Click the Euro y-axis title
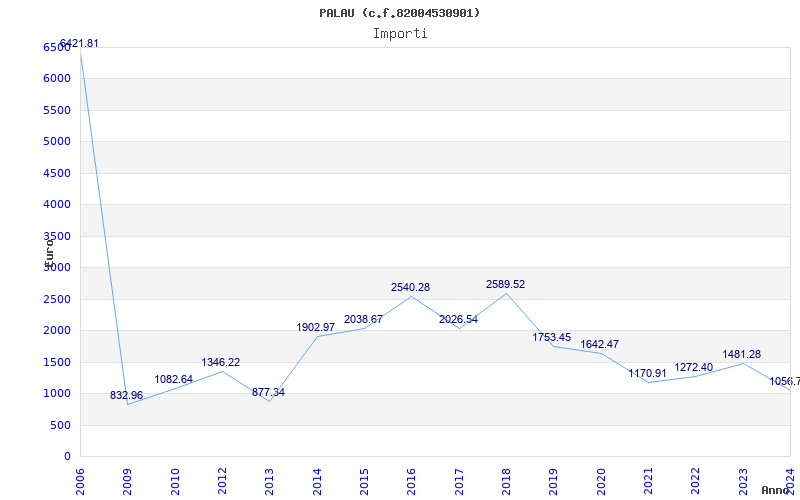Image resolution: width=800 pixels, height=500 pixels. [49, 252]
